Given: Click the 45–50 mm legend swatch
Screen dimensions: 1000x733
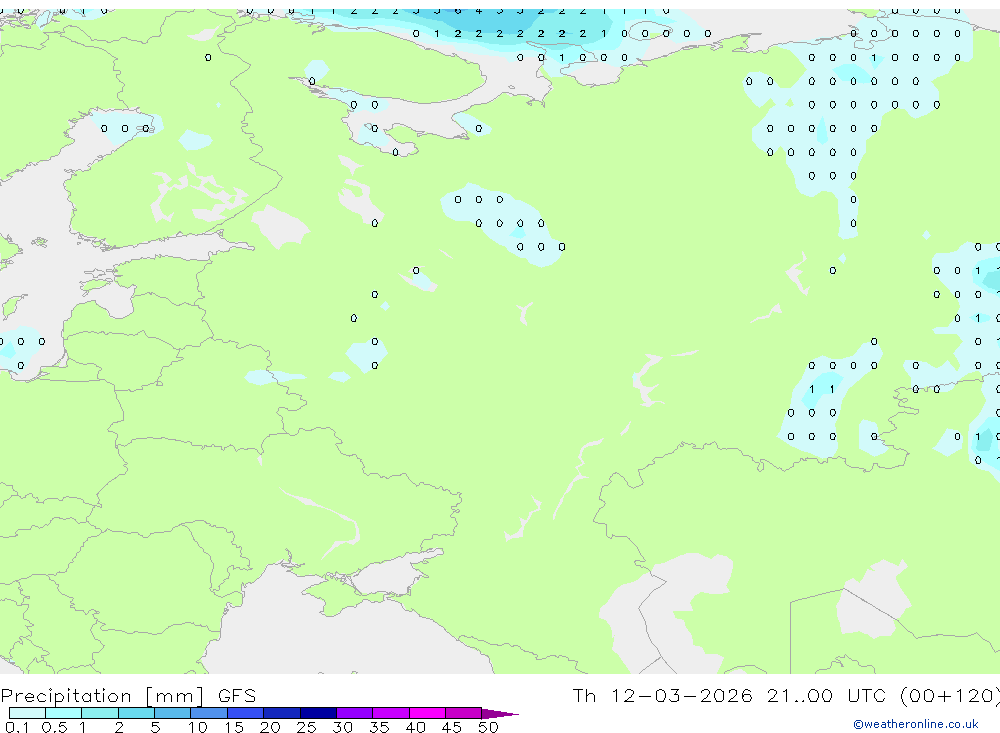Looking at the screenshot, I should pyautogui.click(x=464, y=713).
